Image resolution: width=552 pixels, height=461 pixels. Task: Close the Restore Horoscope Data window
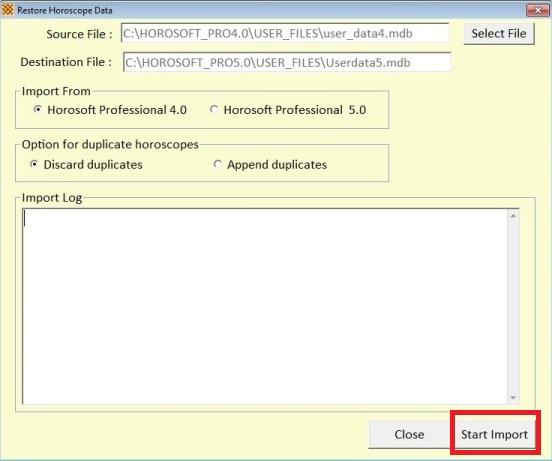tap(537, 11)
